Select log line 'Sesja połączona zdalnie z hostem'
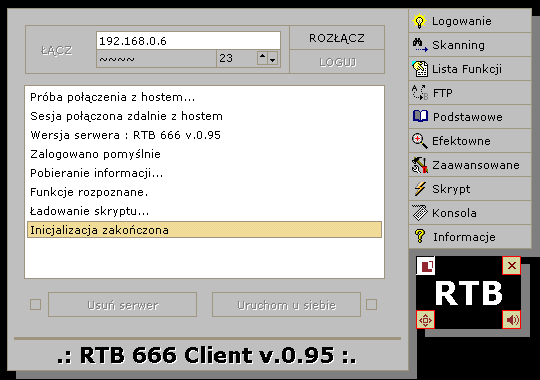540x380 pixels. tap(204, 116)
